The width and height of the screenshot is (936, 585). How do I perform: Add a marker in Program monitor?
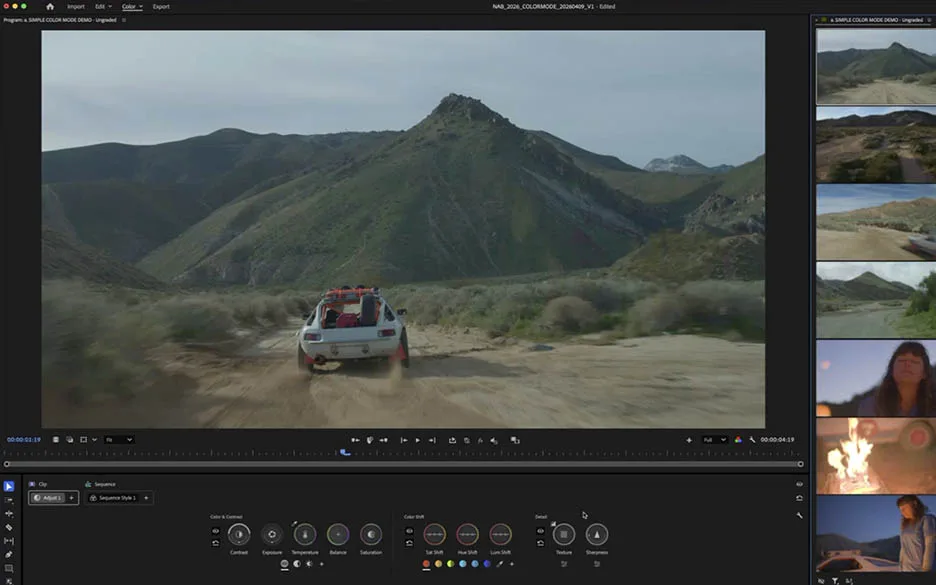click(x=370, y=440)
